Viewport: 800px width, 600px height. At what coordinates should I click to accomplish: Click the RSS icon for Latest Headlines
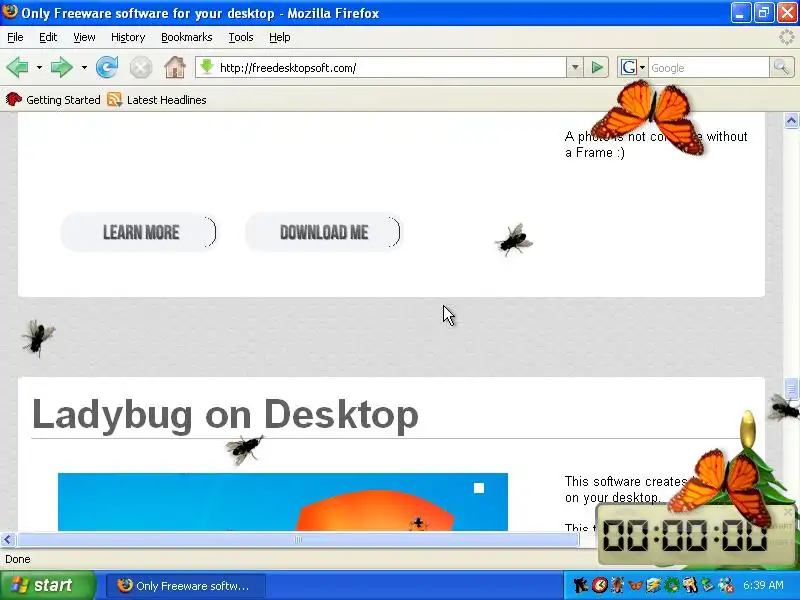click(114, 99)
